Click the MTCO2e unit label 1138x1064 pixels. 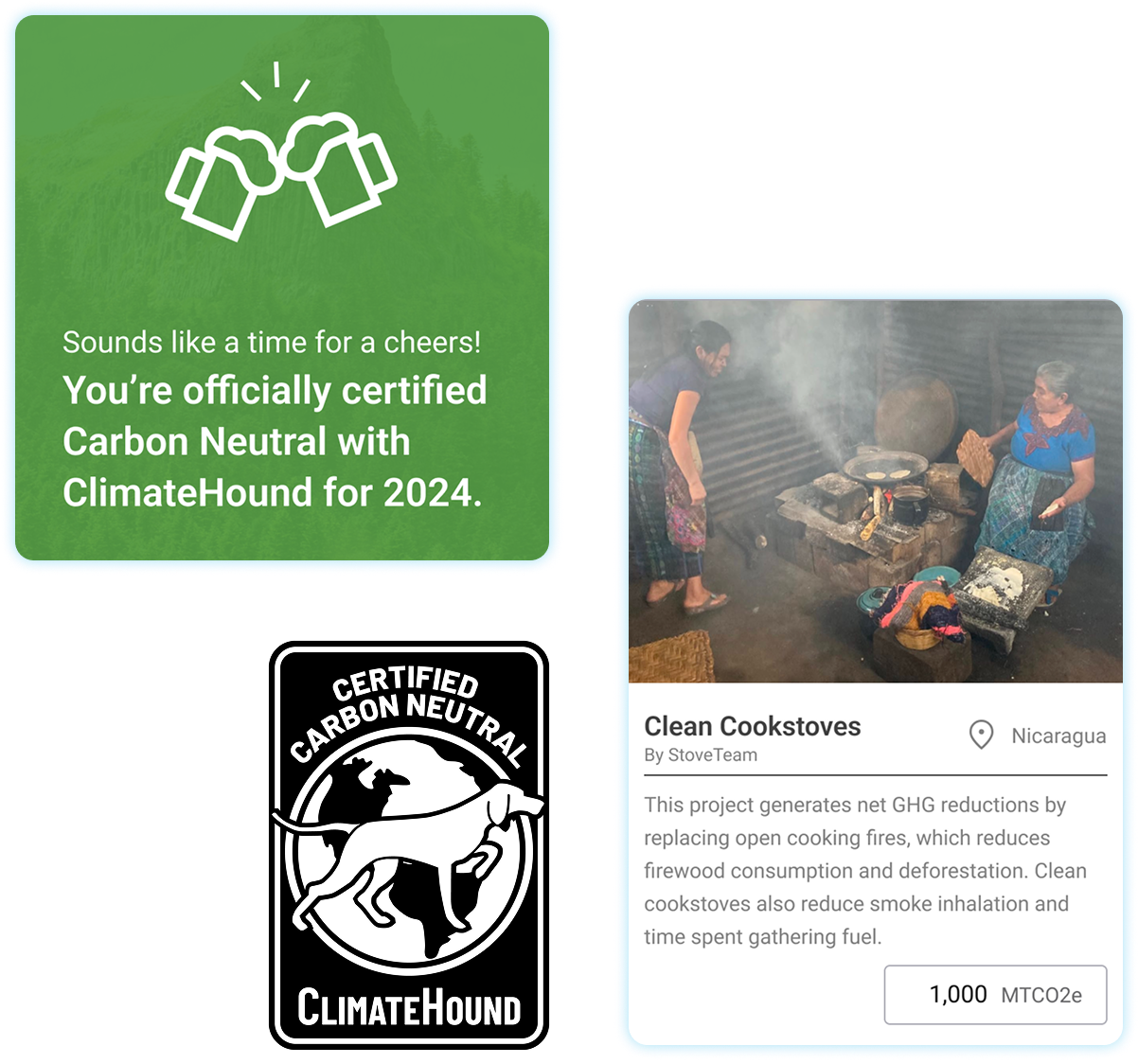(x=1041, y=996)
